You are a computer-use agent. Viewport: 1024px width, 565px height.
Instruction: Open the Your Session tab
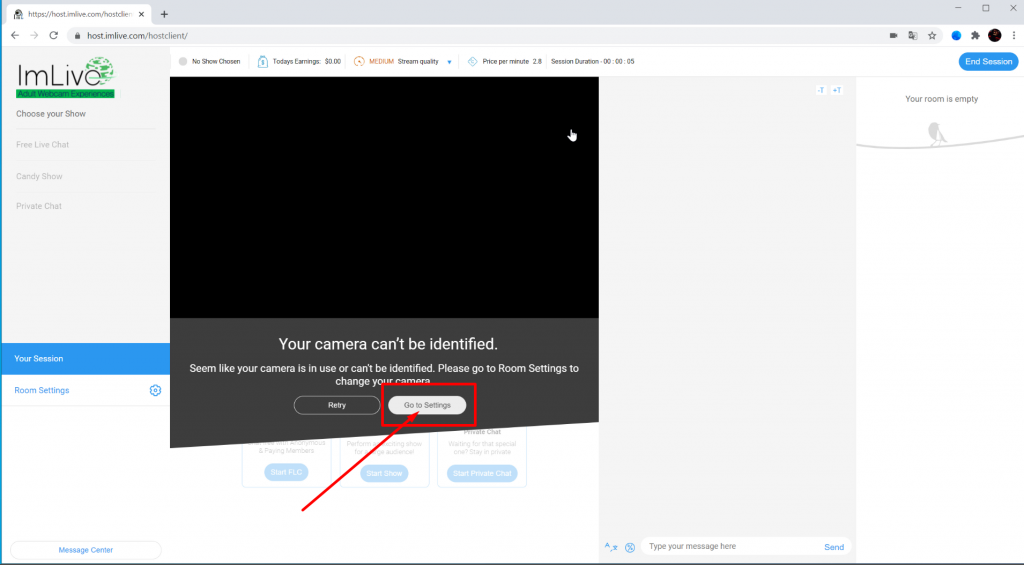click(x=86, y=359)
